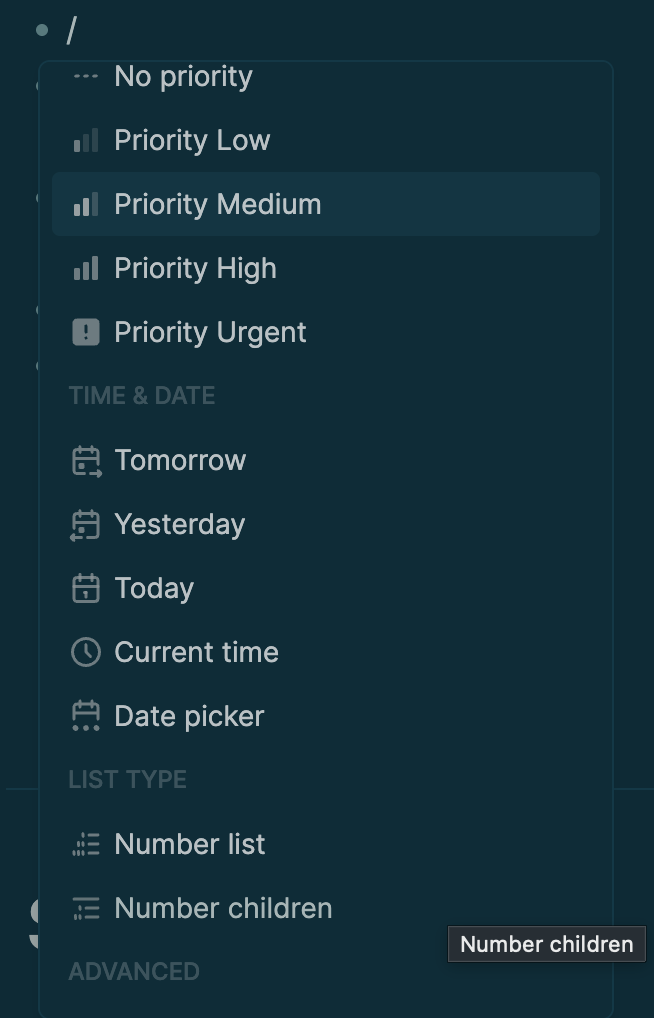Open the Date picker command
This screenshot has width=654, height=1018.
tap(189, 716)
